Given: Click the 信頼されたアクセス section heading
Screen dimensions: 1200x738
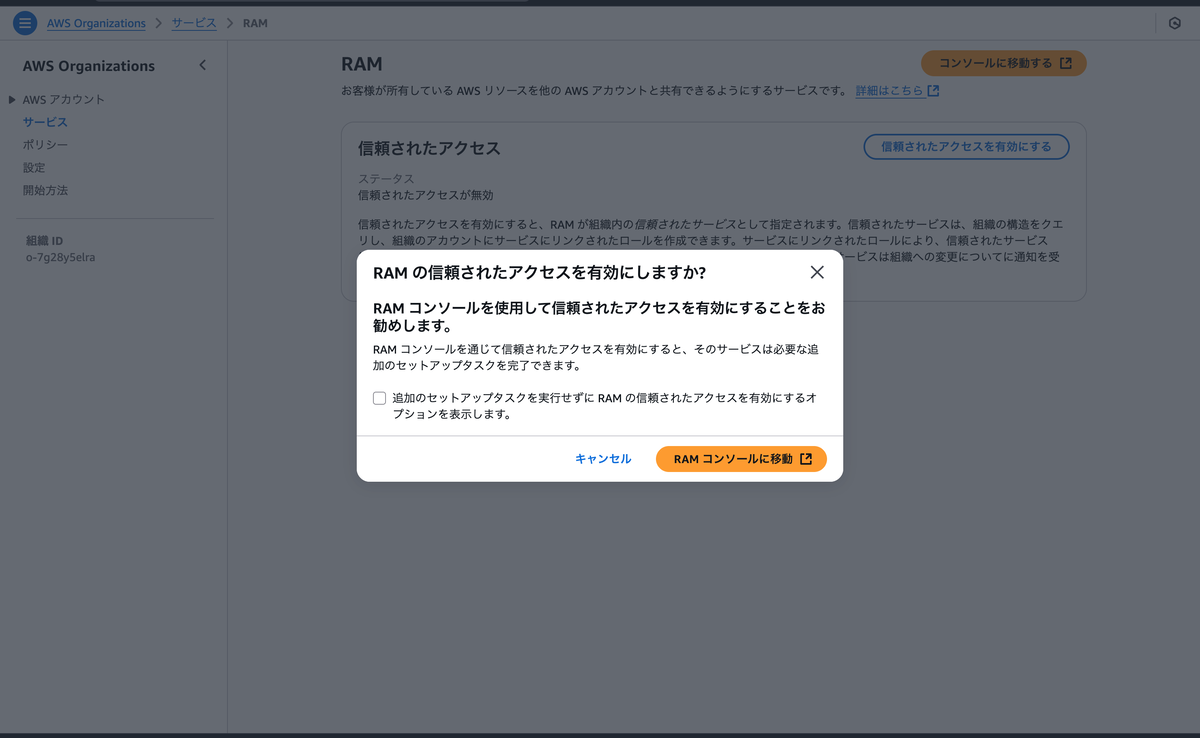Looking at the screenshot, I should 429,148.
